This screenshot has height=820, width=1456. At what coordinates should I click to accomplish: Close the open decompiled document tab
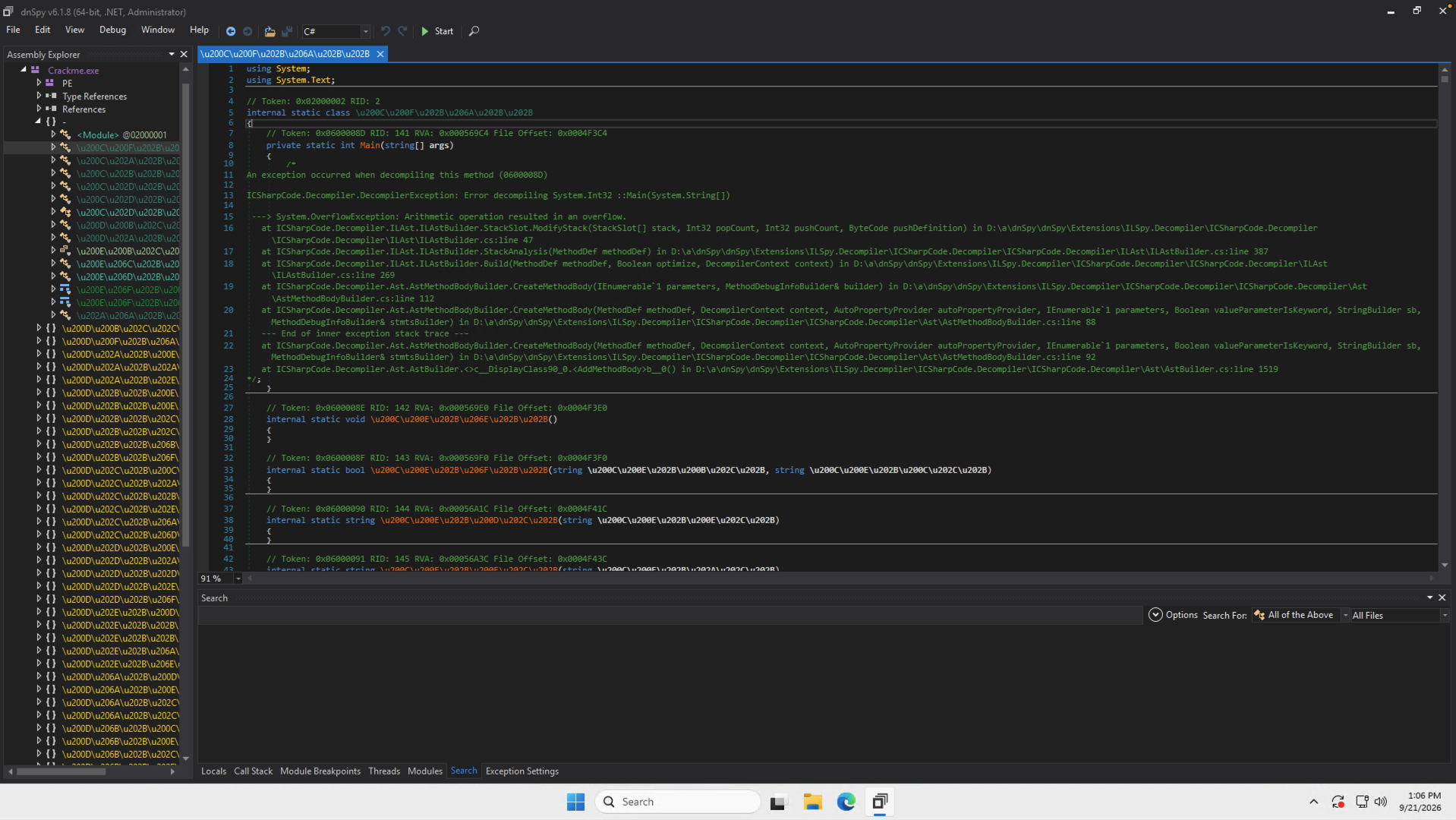pos(380,54)
